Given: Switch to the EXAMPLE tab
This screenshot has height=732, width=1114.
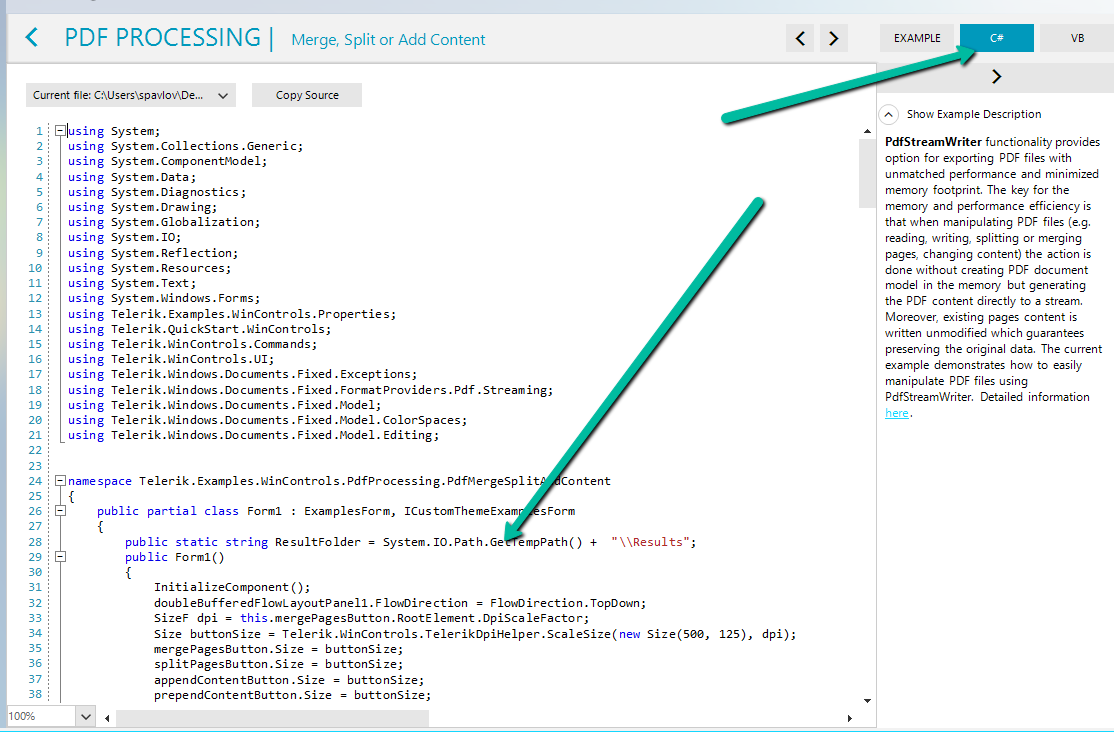Looking at the screenshot, I should [917, 38].
